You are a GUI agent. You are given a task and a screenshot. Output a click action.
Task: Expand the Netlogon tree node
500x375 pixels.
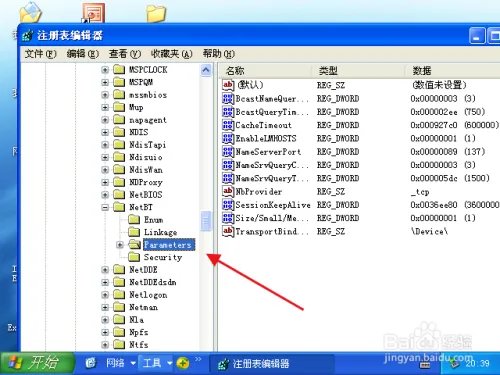(105, 295)
